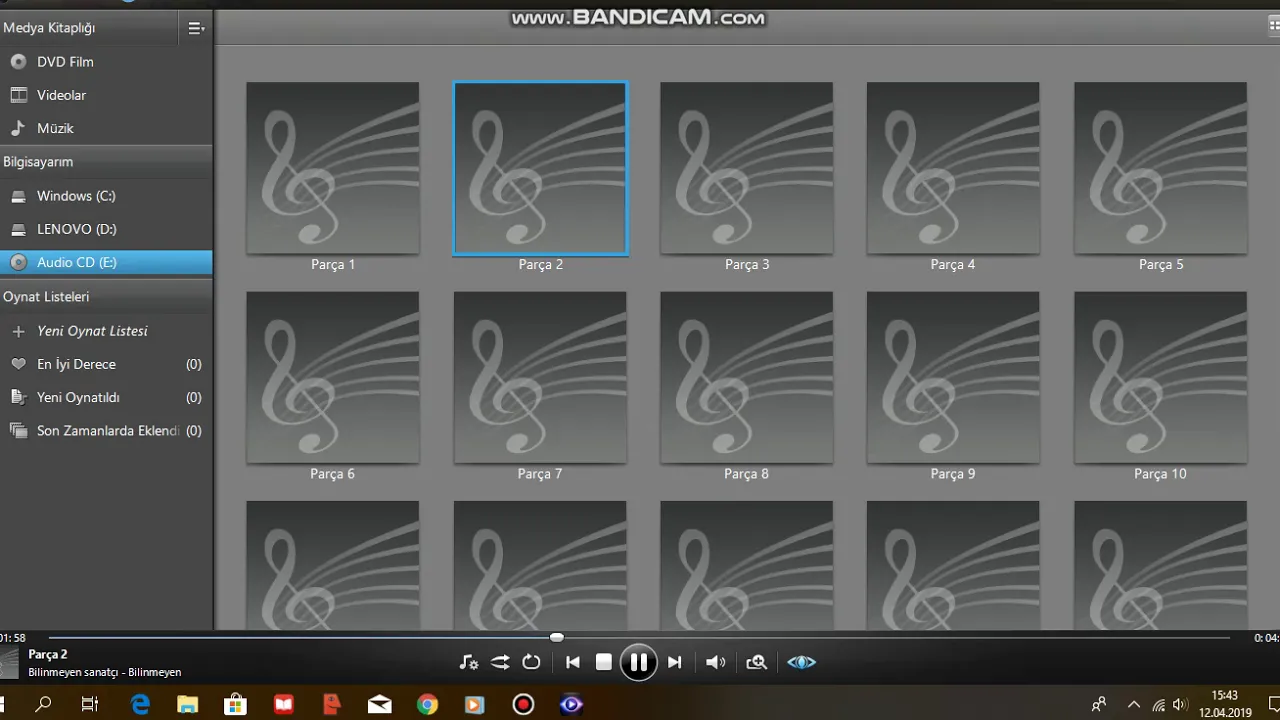Open Yeni Oynatıldı playlist
Image resolution: width=1280 pixels, height=720 pixels.
coord(106,397)
